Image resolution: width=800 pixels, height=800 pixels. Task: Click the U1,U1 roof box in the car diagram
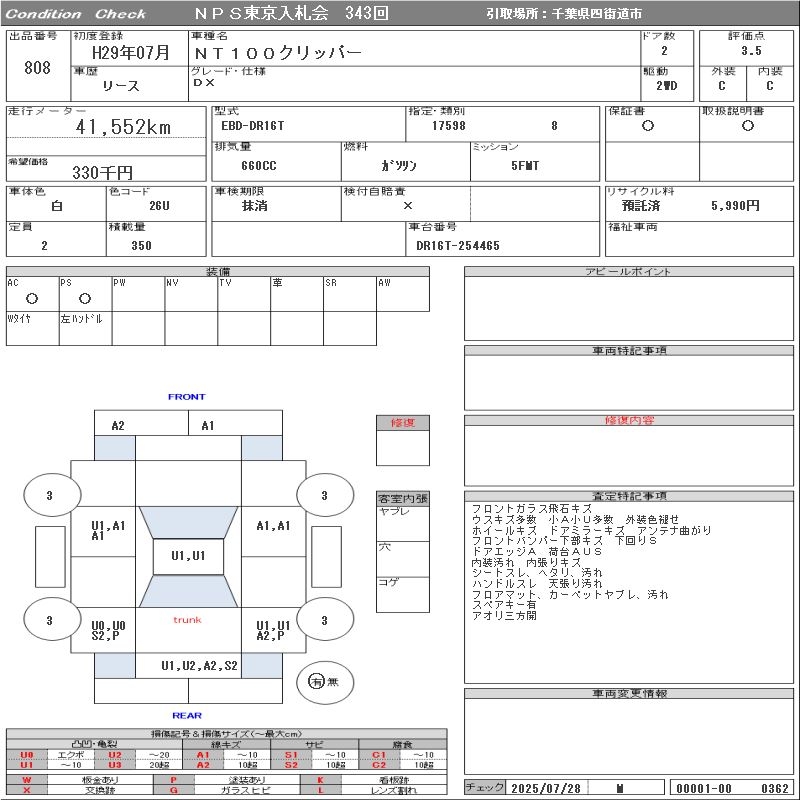[187, 556]
